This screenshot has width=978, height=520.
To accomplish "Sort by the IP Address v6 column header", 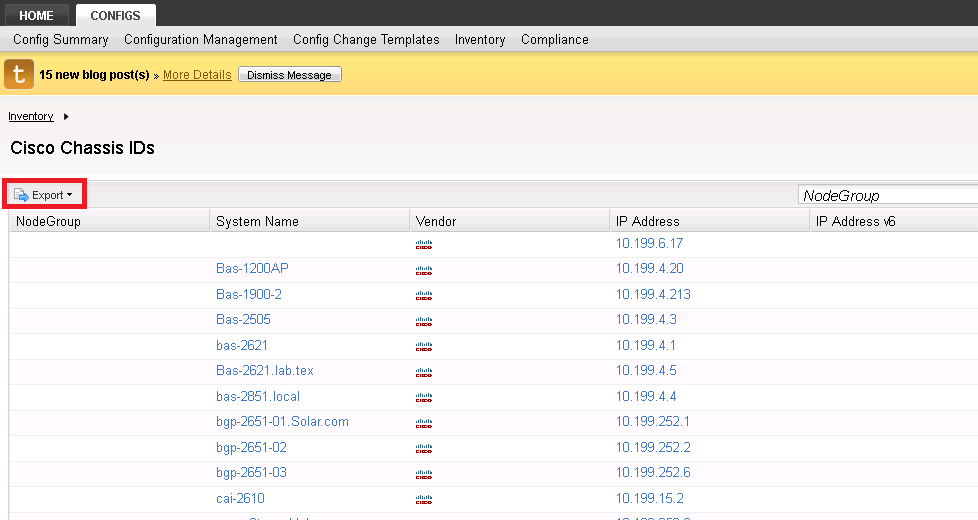I will pyautogui.click(x=894, y=221).
